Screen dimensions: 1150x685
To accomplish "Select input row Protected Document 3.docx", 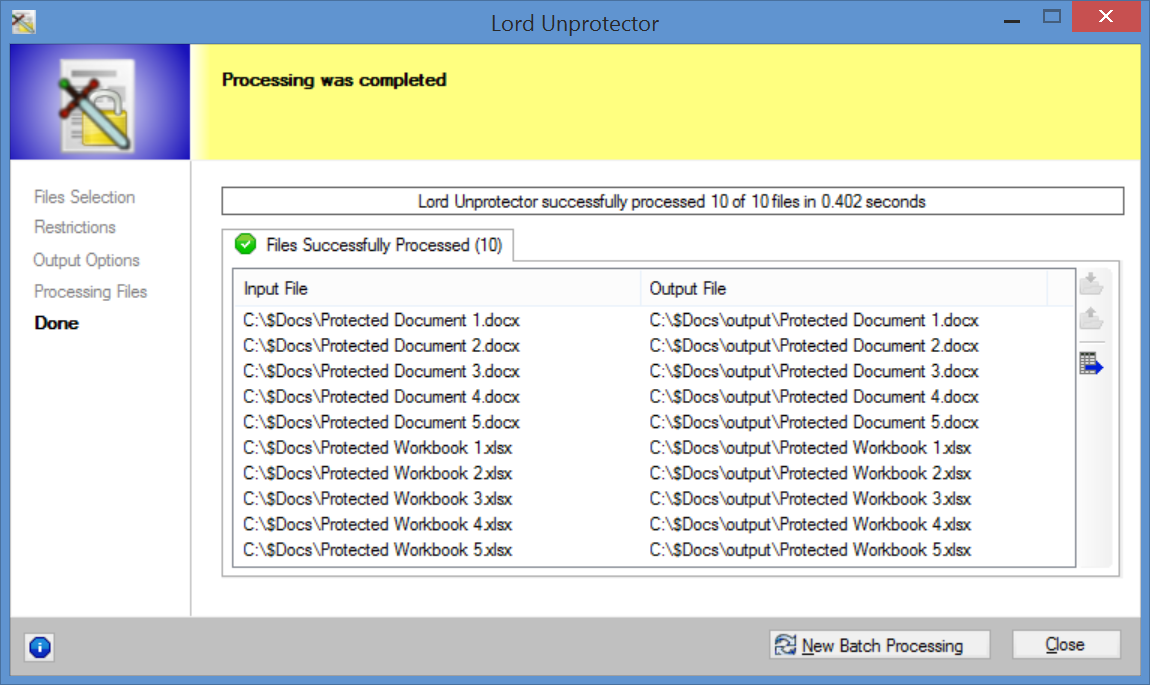I will tap(381, 371).
